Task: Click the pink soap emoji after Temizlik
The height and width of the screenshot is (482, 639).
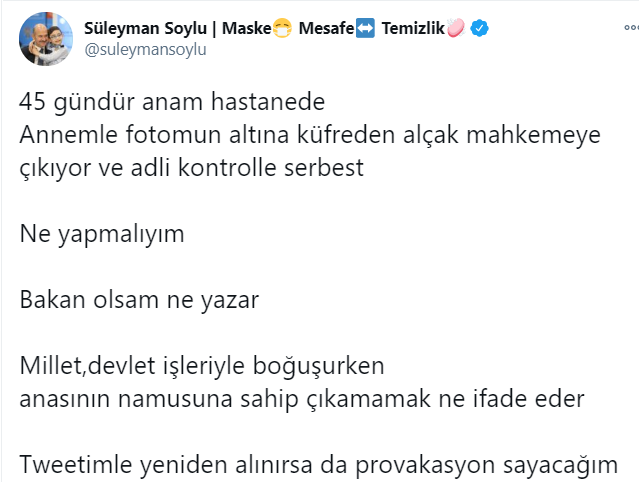Action: coord(457,29)
